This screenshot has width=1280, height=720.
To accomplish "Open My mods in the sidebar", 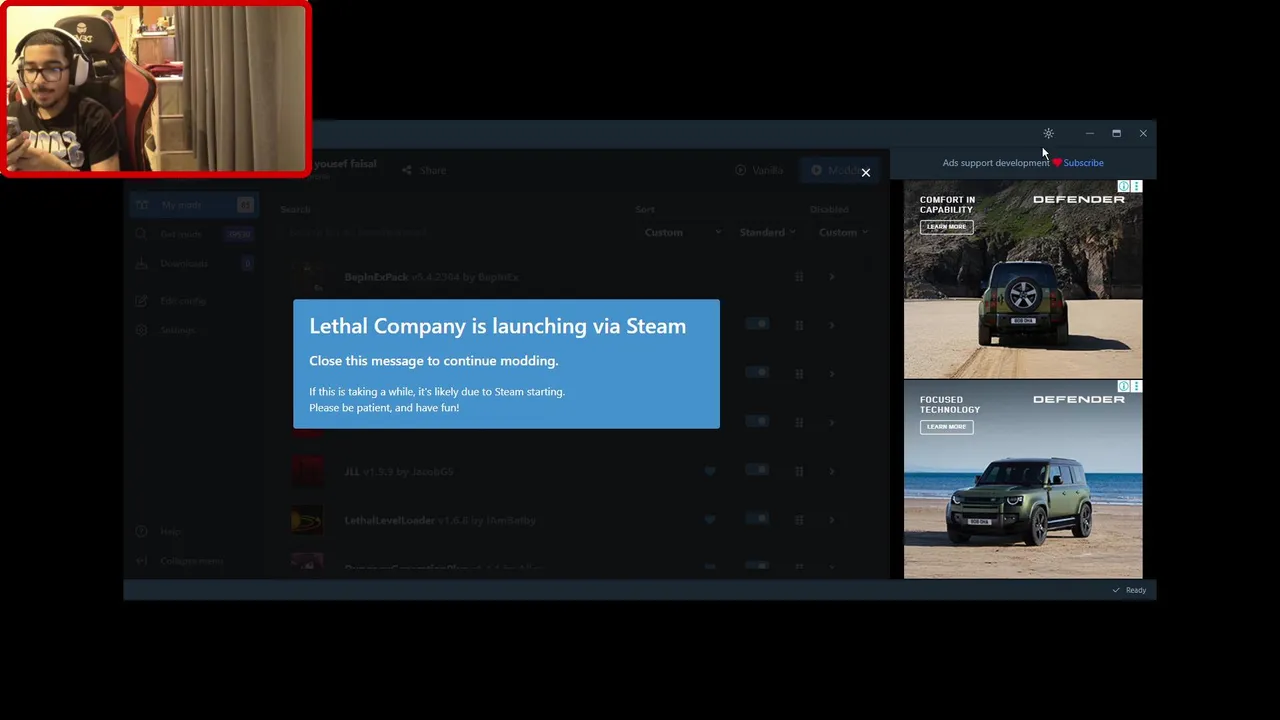I will [194, 205].
